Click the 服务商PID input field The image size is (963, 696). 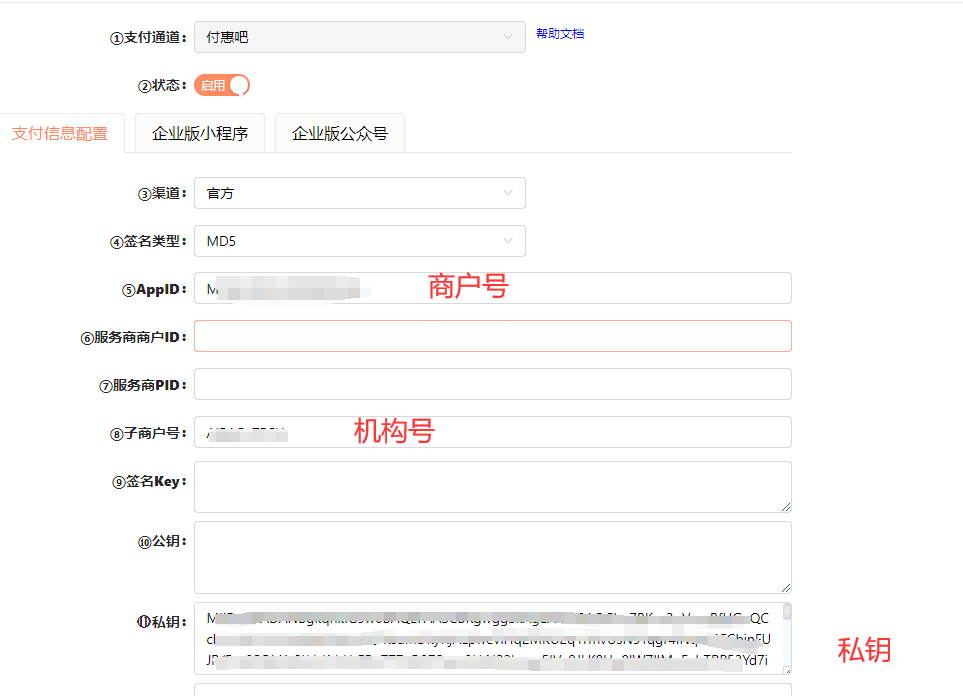[x=492, y=384]
